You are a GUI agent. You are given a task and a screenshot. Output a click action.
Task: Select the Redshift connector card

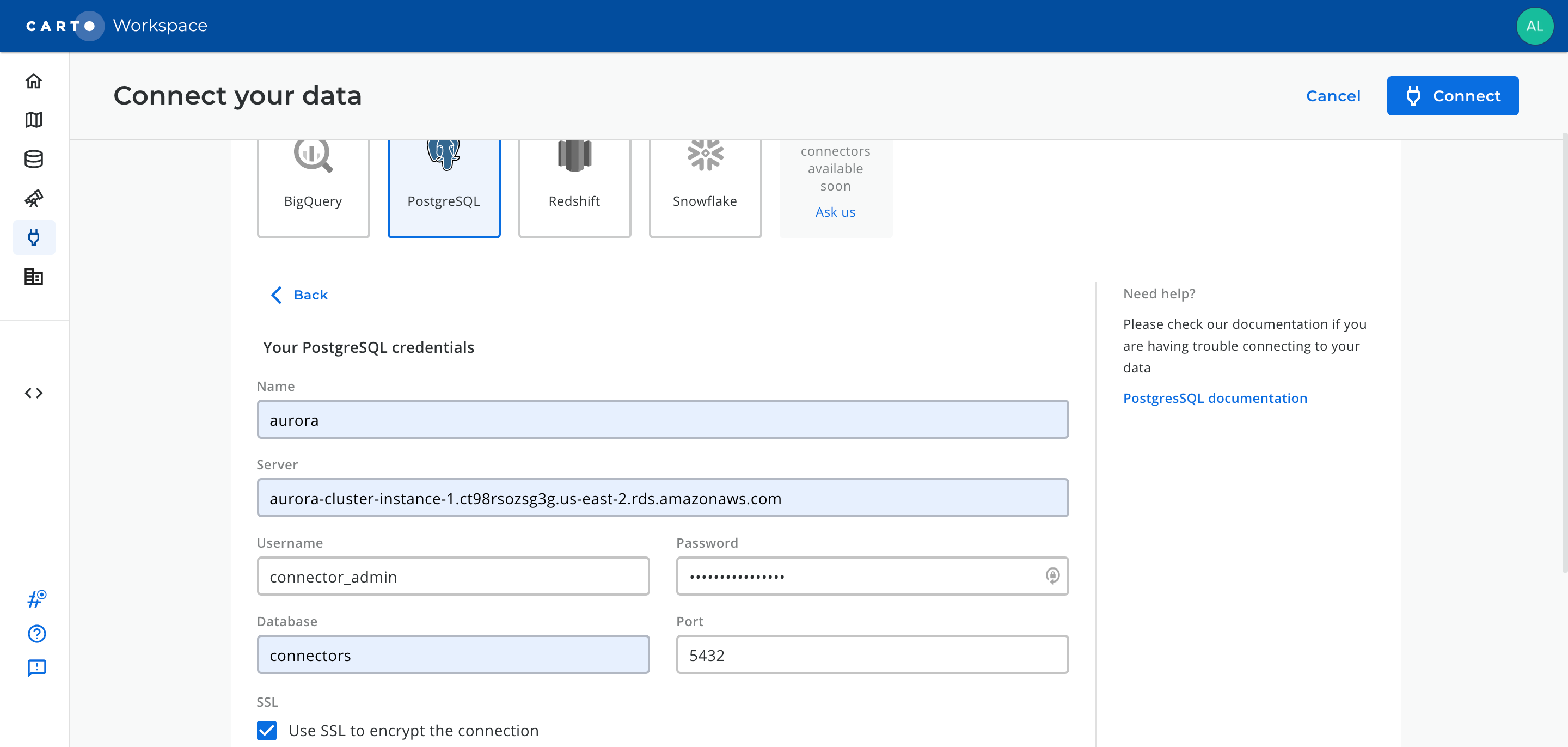(x=574, y=188)
